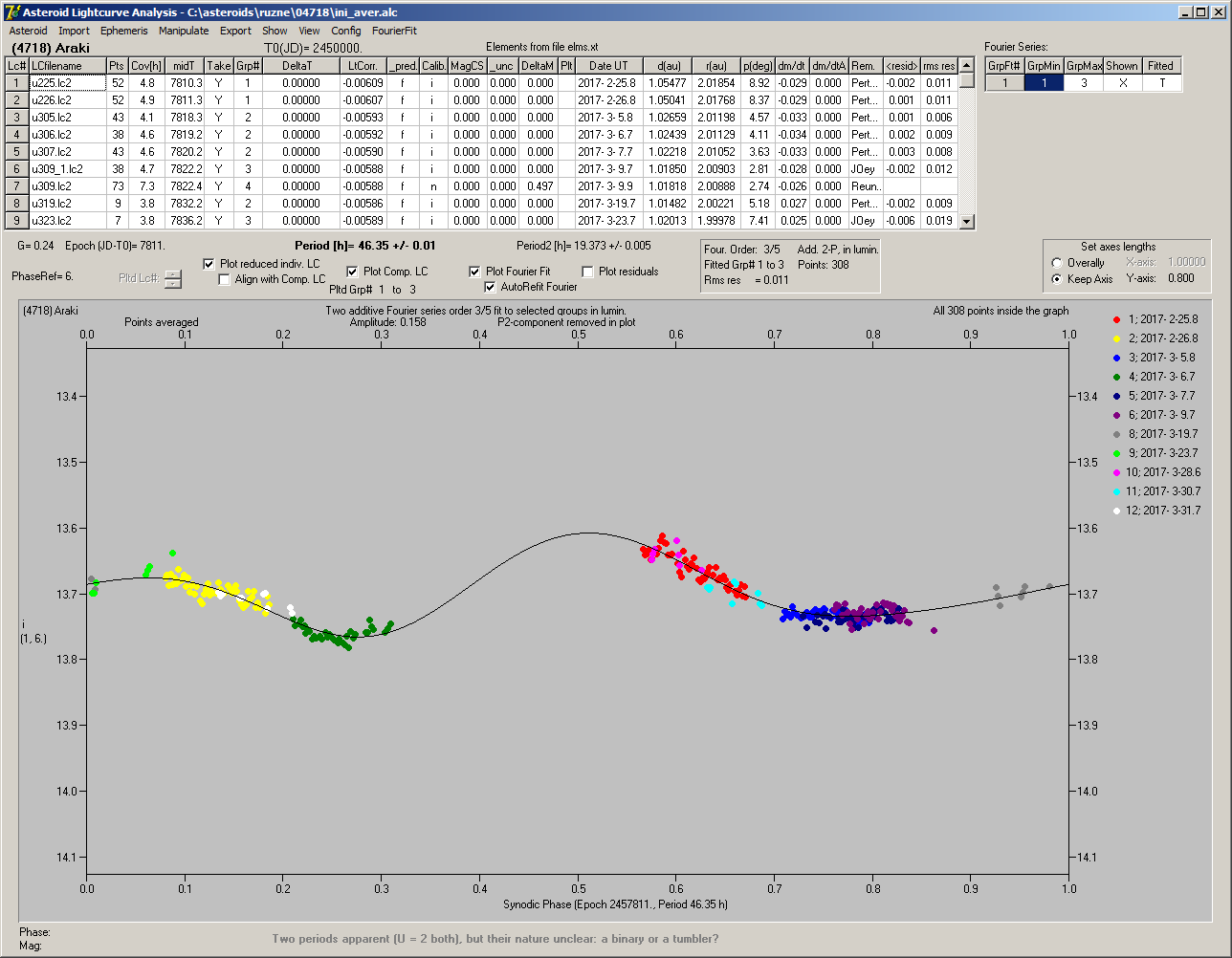1232x958 pixels.
Task: Select the u323.lc2 filename cell
Action: 67,221
